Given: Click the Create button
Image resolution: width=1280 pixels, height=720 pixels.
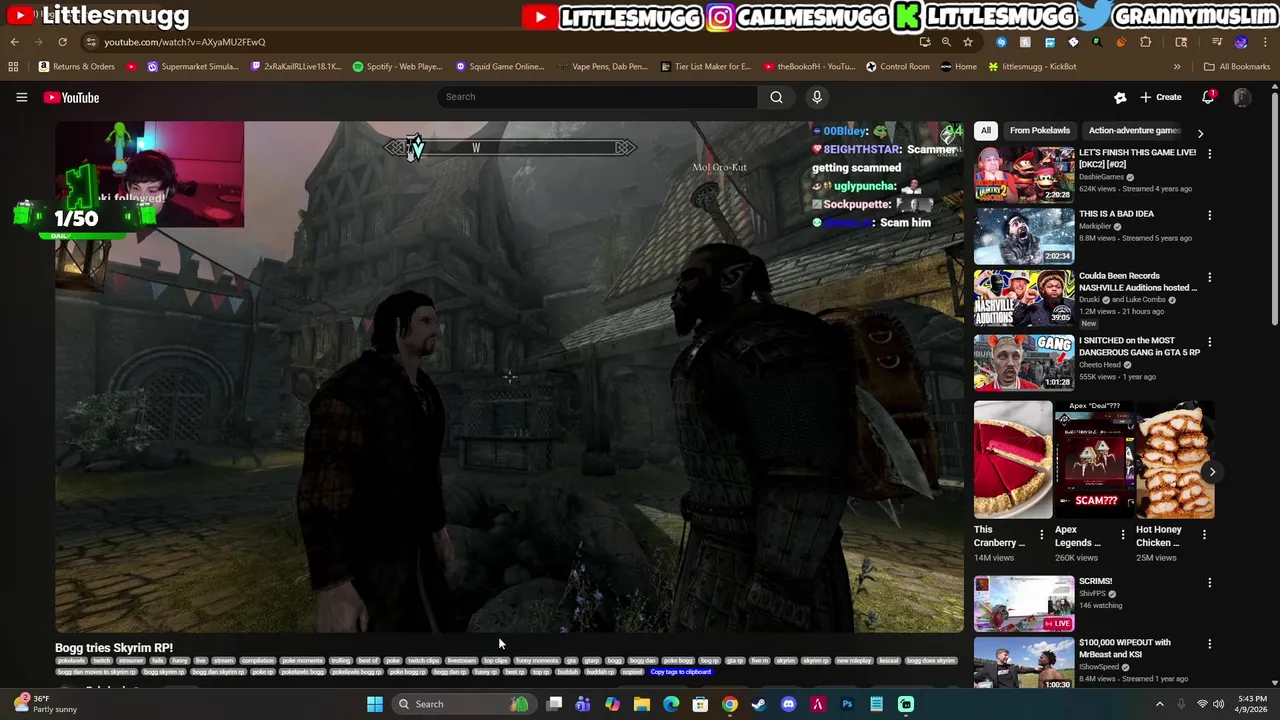Looking at the screenshot, I should (1160, 97).
